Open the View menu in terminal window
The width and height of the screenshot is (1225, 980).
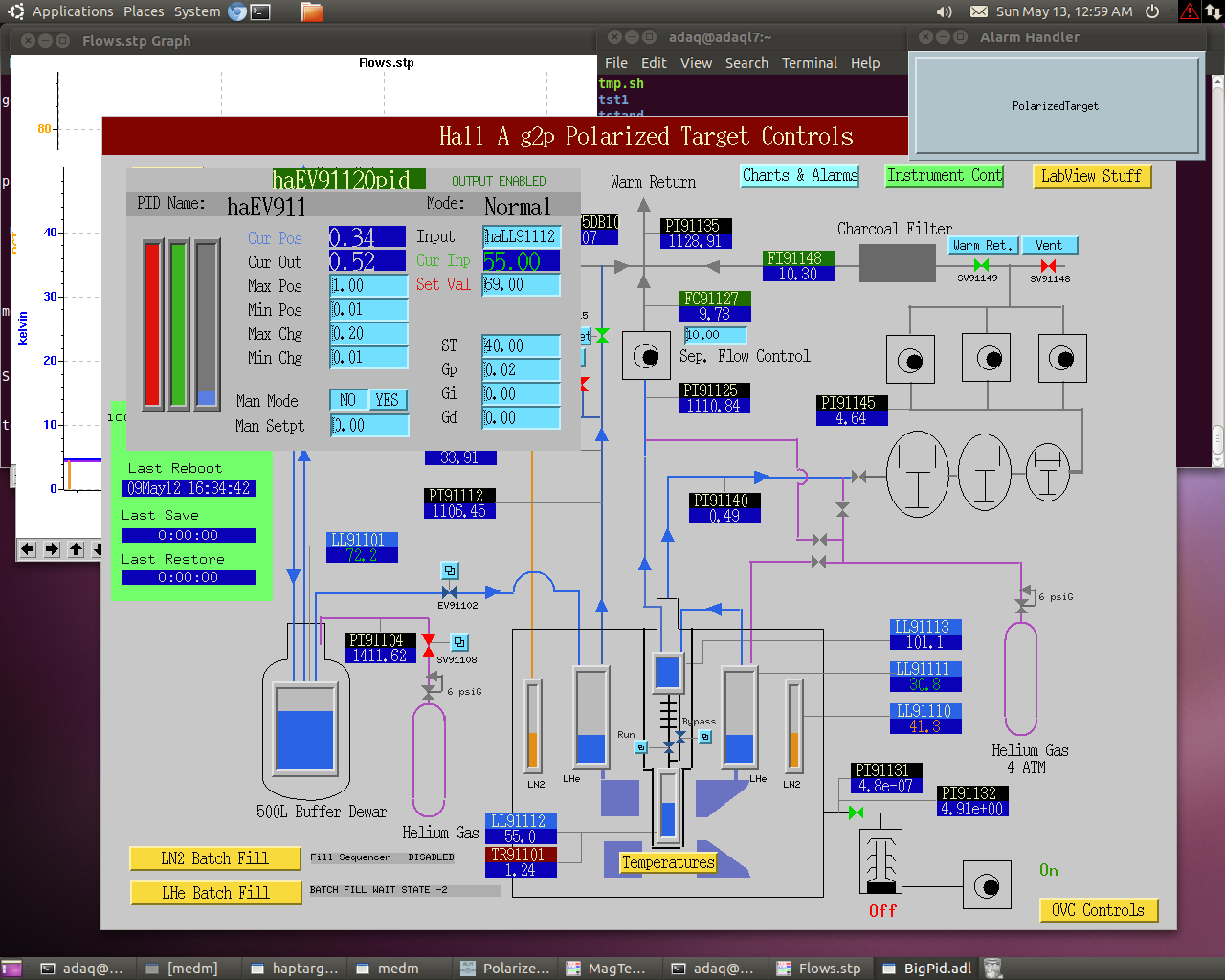click(696, 63)
